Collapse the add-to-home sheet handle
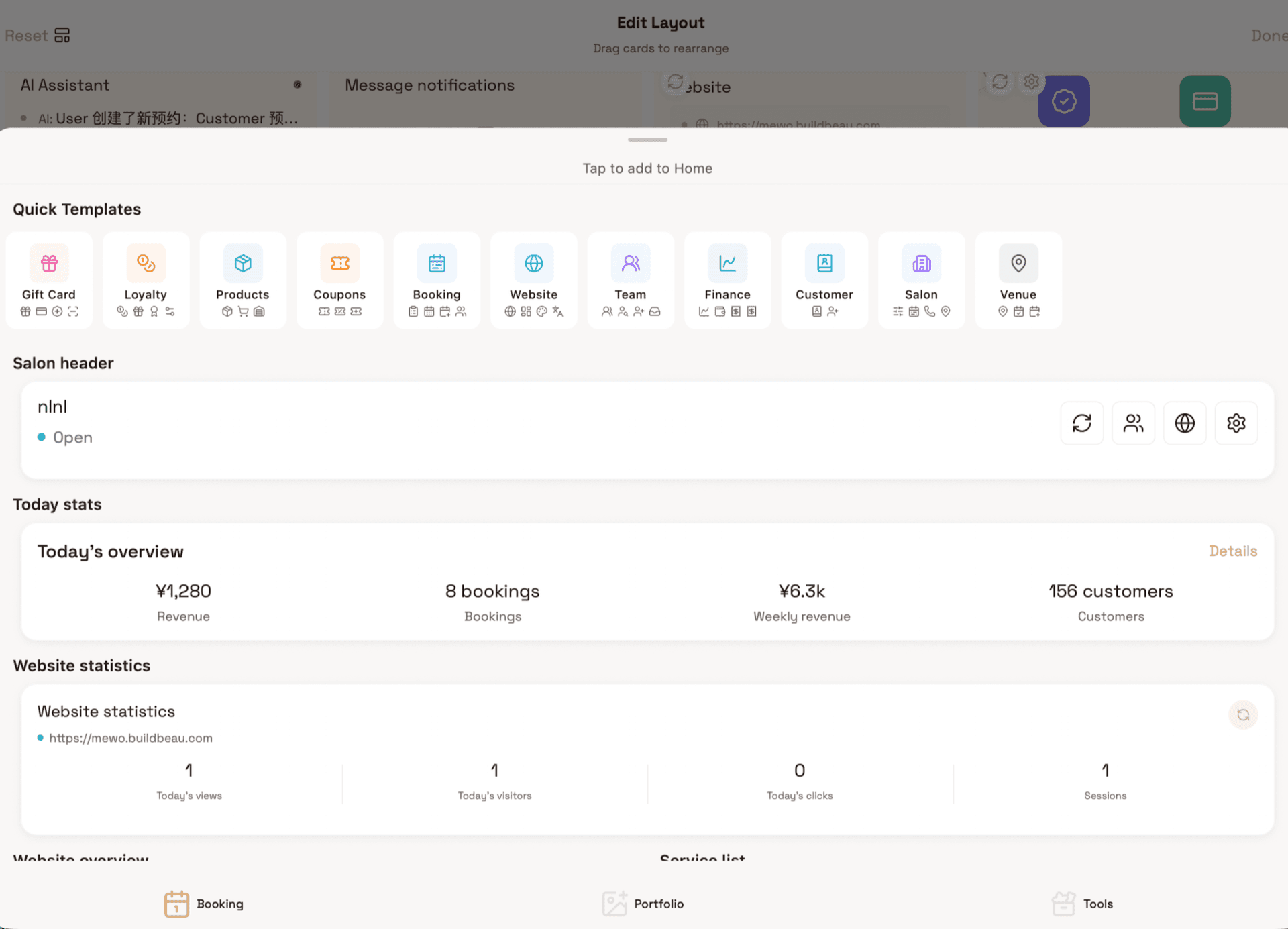1288x929 pixels. click(647, 140)
